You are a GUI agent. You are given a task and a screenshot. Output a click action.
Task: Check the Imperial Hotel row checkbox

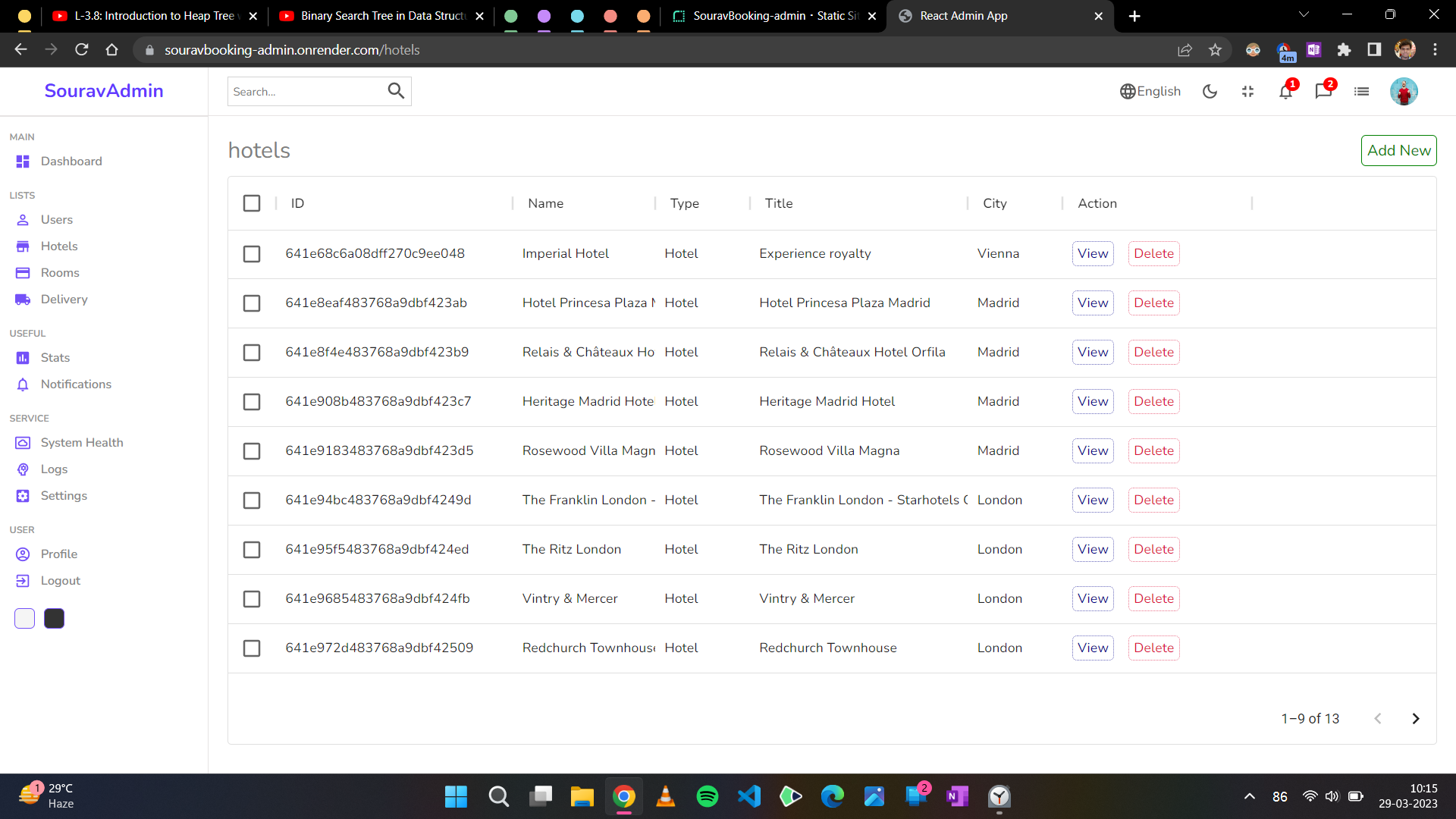click(252, 253)
